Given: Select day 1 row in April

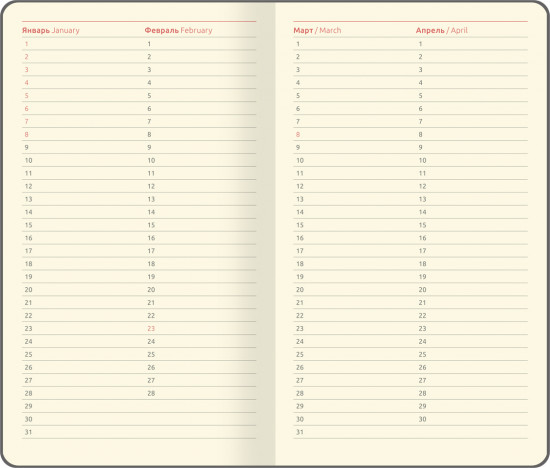Looking at the screenshot, I should point(472,44).
